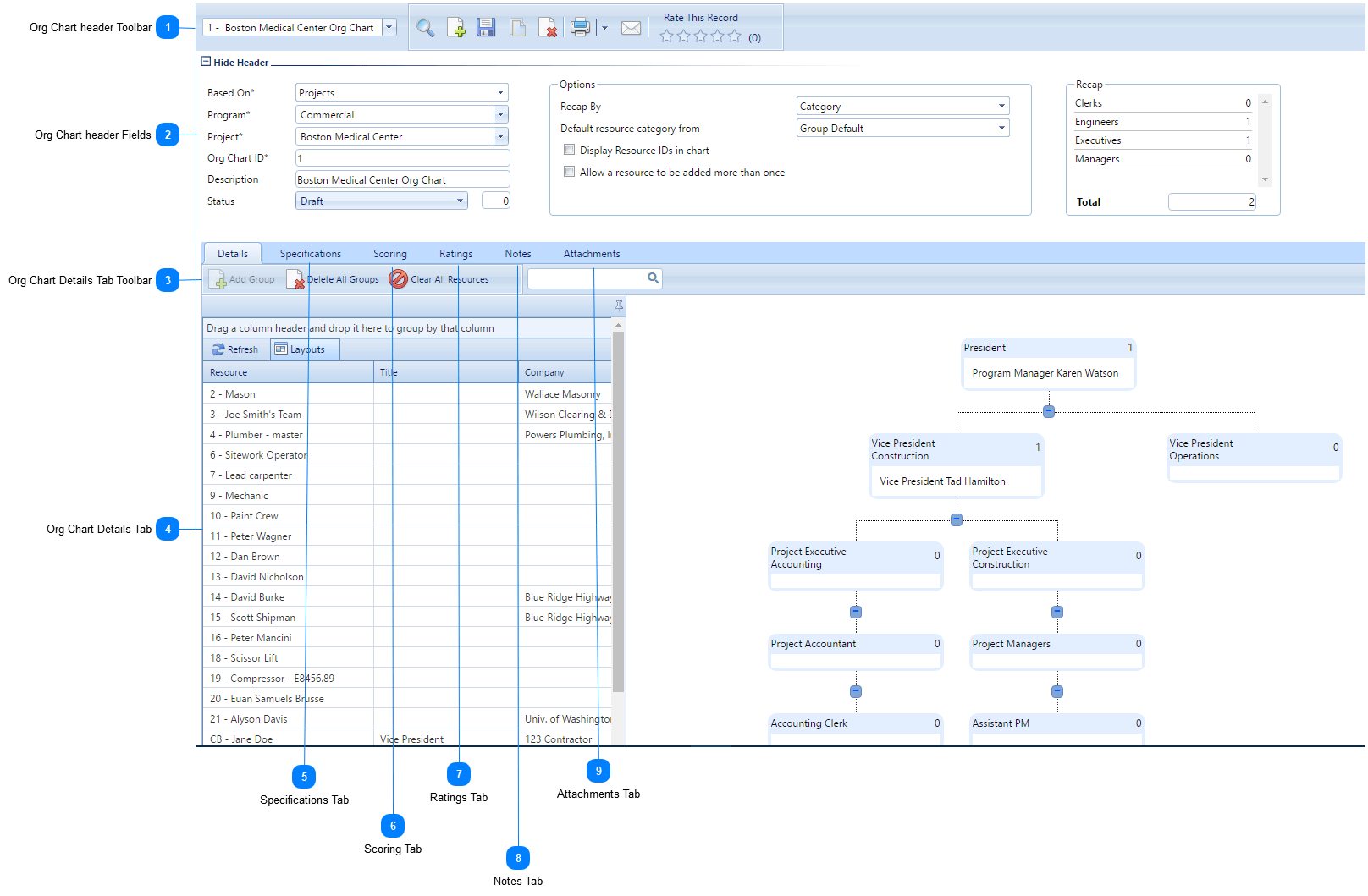Image resolution: width=1368 pixels, height=896 pixels.
Task: Switch to the Attachments tab
Action: click(592, 254)
